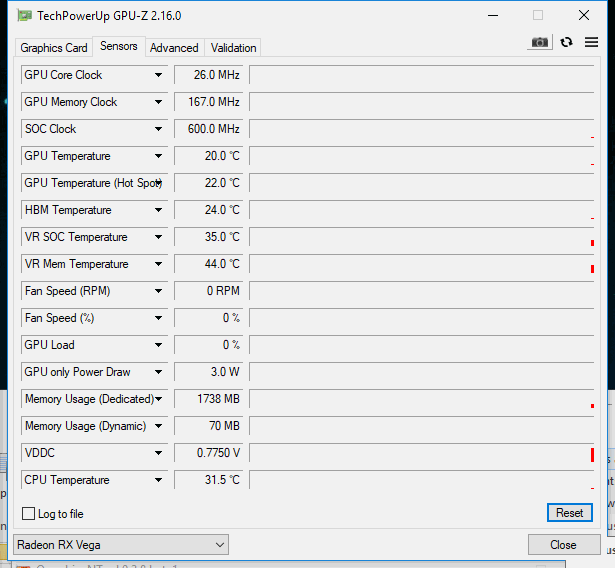
Task: Expand the Fan Speed (%) dropdown
Action: 158,318
